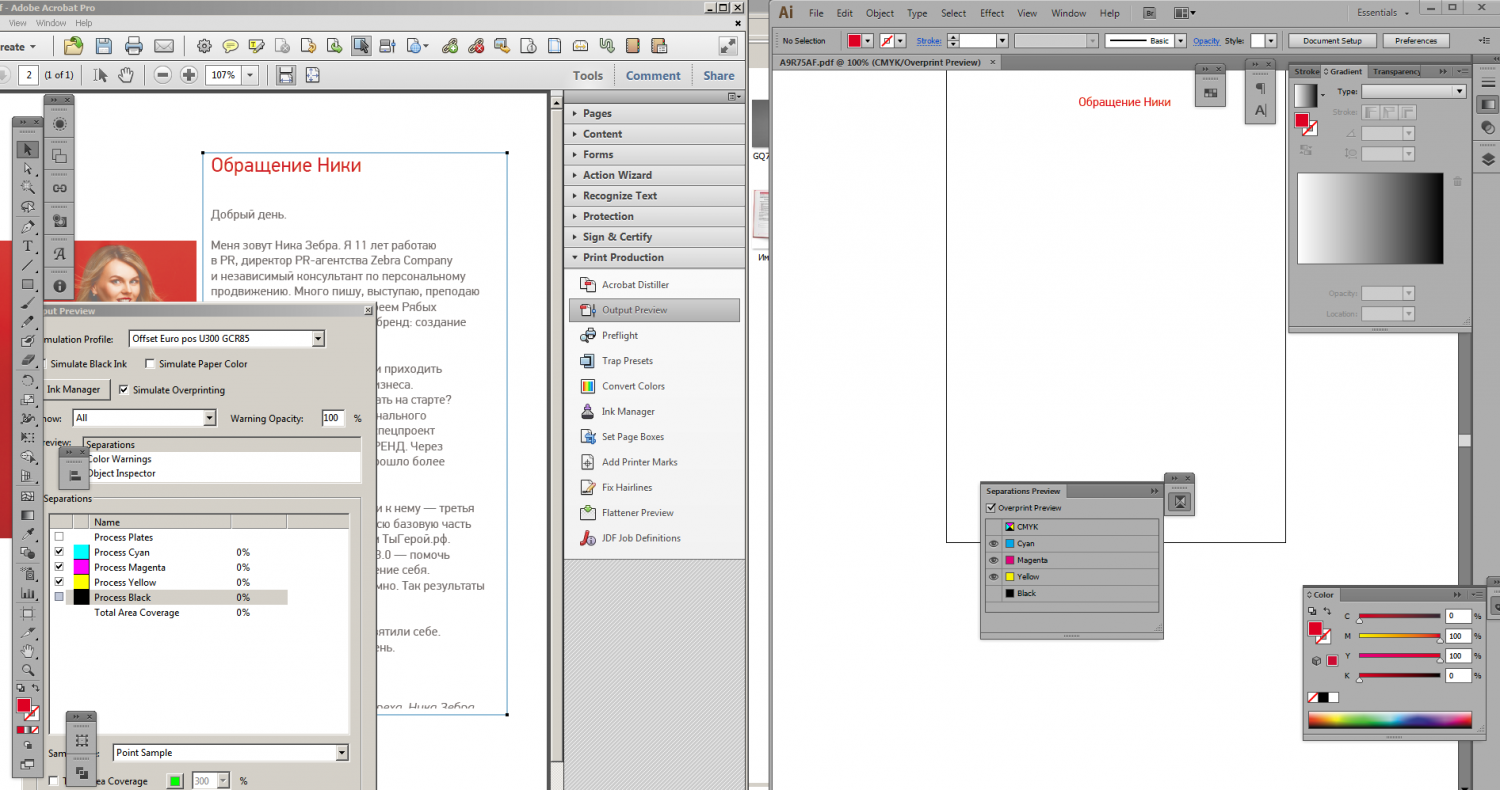This screenshot has width=1500, height=790.
Task: Open the Comment pane in Acrobat
Action: tap(653, 75)
